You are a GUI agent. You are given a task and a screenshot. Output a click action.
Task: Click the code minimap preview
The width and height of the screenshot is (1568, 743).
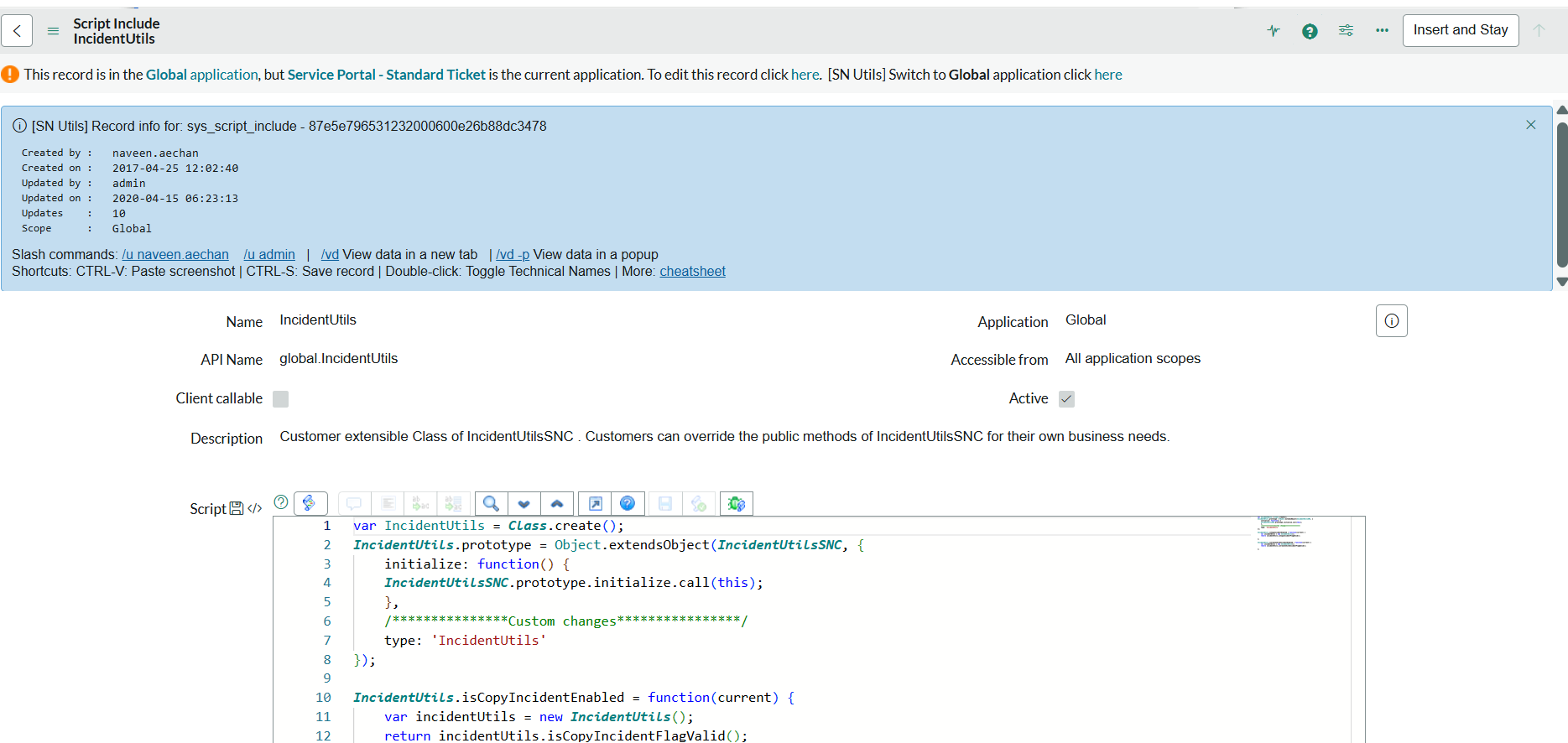[1284, 533]
